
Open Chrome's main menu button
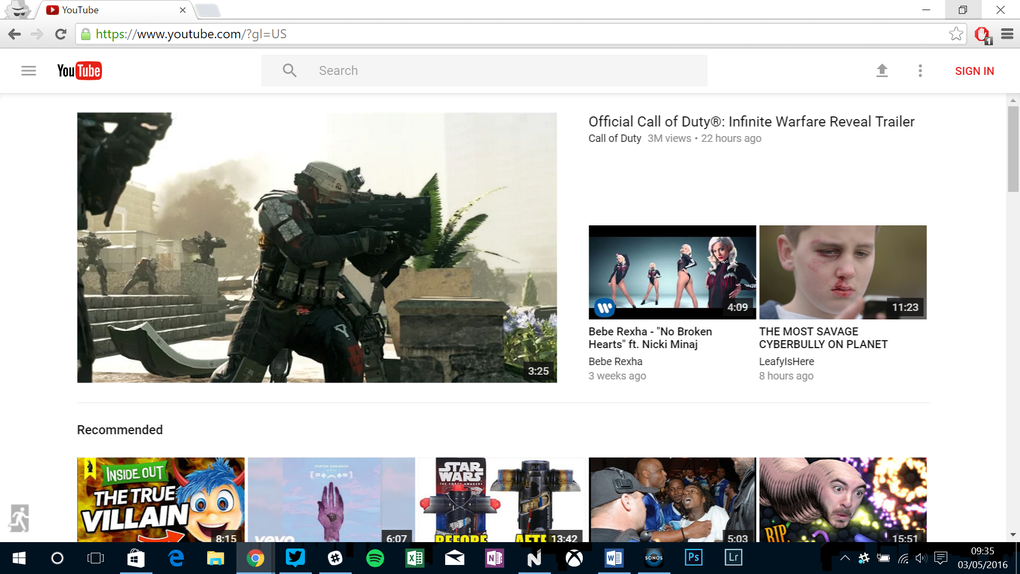click(1007, 34)
